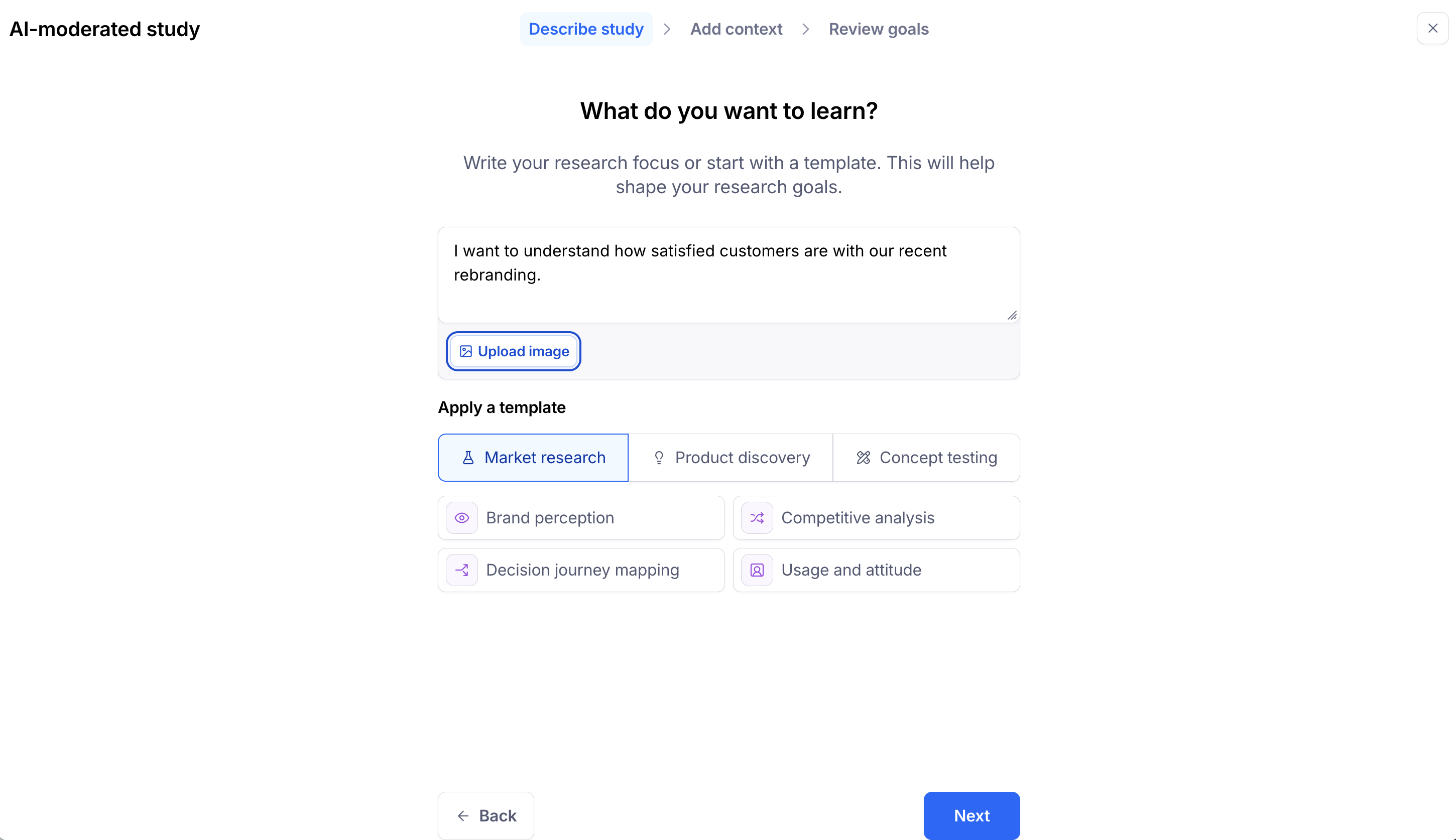
Task: Click the Concept testing pencil-ruler icon
Action: 864,458
